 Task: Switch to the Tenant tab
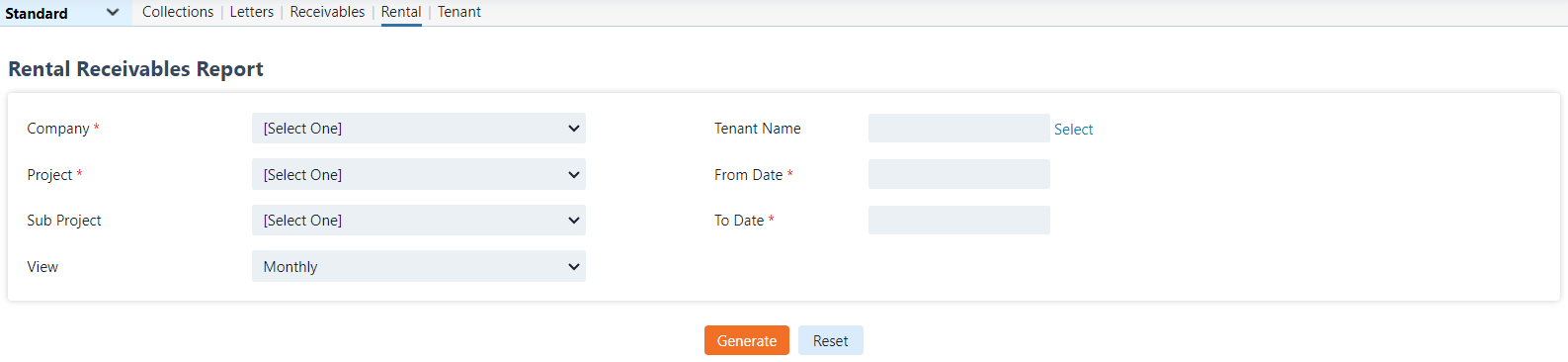(459, 12)
